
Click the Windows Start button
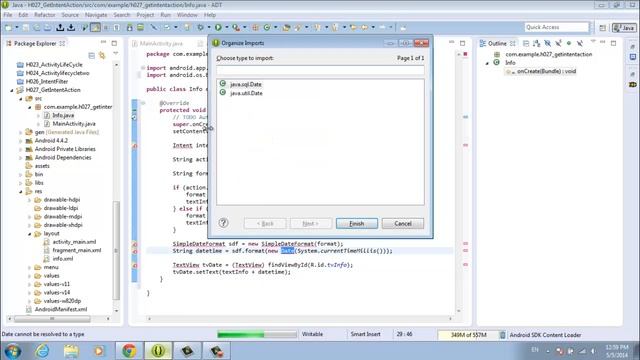(x=13, y=351)
